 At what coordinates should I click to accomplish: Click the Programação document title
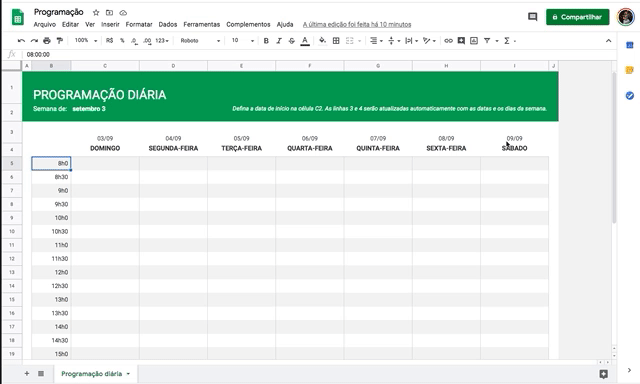58,12
